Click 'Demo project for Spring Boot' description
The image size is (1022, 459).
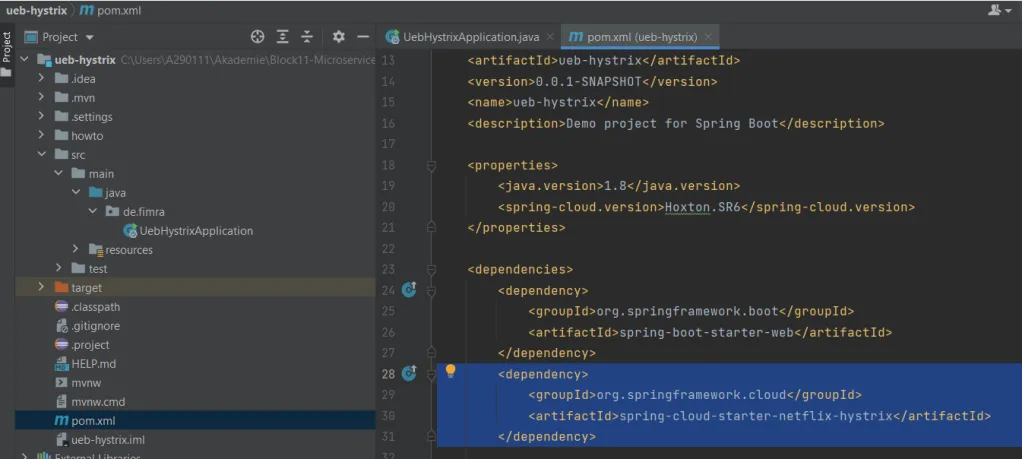[672, 124]
